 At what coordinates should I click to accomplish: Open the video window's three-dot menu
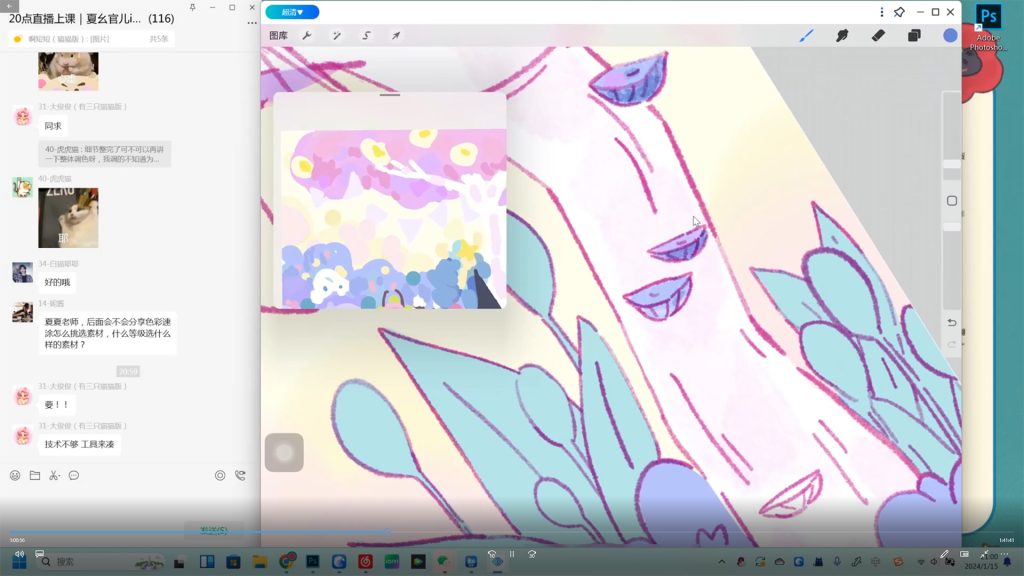point(881,12)
